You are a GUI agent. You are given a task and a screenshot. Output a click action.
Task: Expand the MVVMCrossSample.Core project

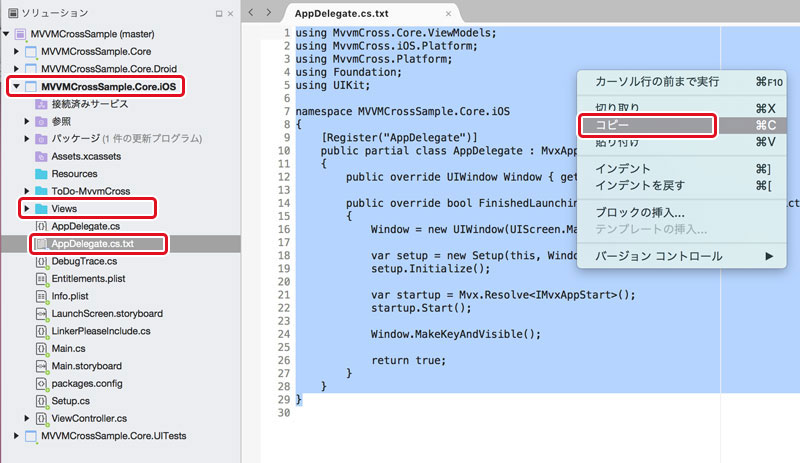point(16,52)
